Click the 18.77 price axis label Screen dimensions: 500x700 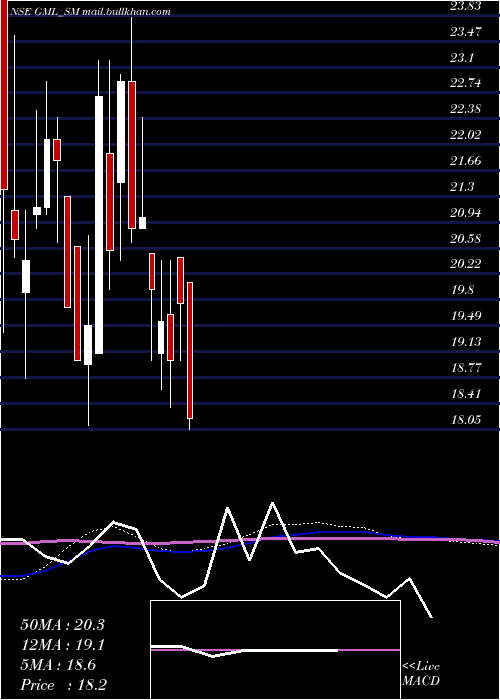466,367
